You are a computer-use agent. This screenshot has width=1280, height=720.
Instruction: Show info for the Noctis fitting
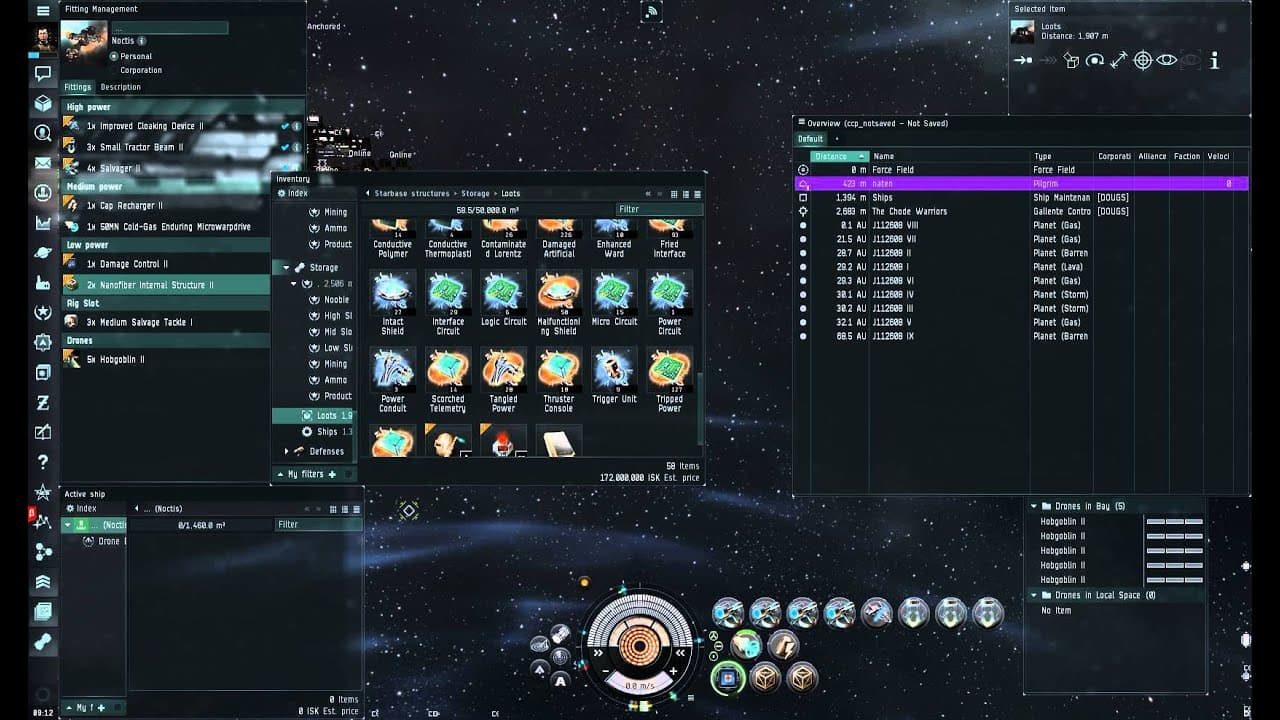[x=142, y=41]
